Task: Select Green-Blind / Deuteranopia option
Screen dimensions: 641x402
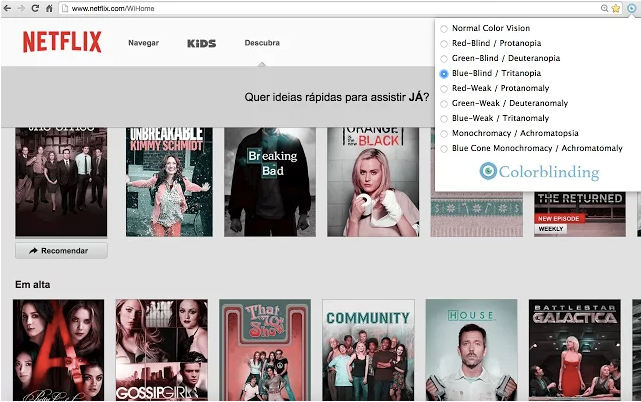Action: 500,58
